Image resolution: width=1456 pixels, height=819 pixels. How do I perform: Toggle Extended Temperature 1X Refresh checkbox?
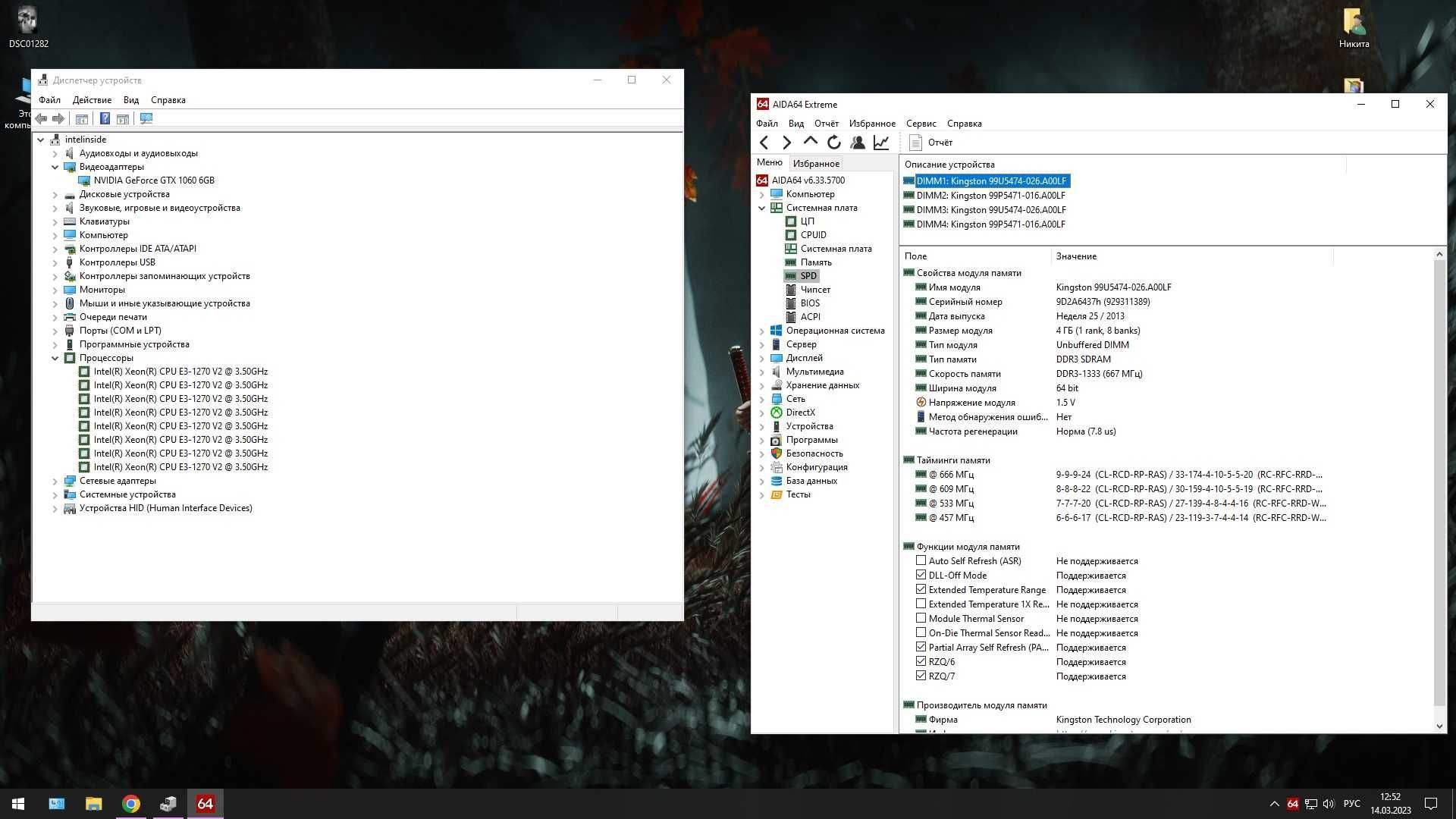click(x=921, y=604)
